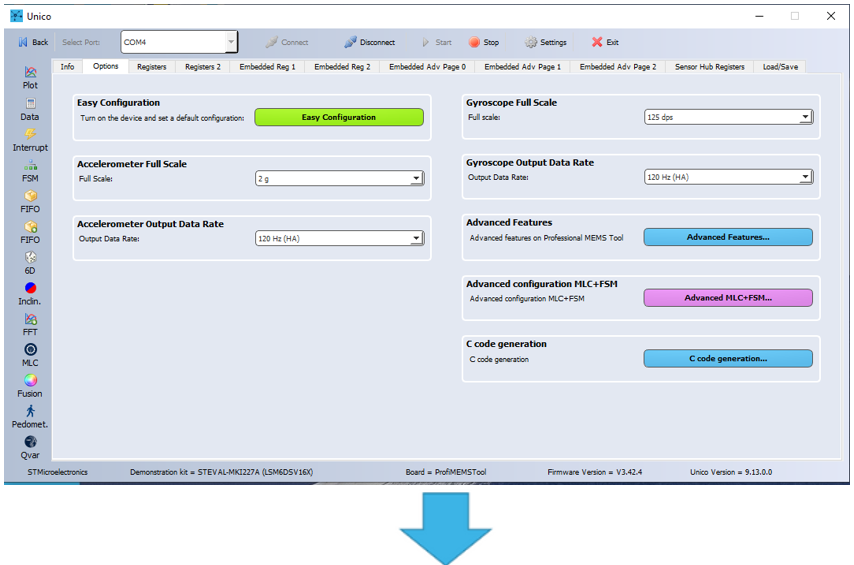
Task: Click the Board = ProfiMEMSTool text
Action: coord(446,472)
